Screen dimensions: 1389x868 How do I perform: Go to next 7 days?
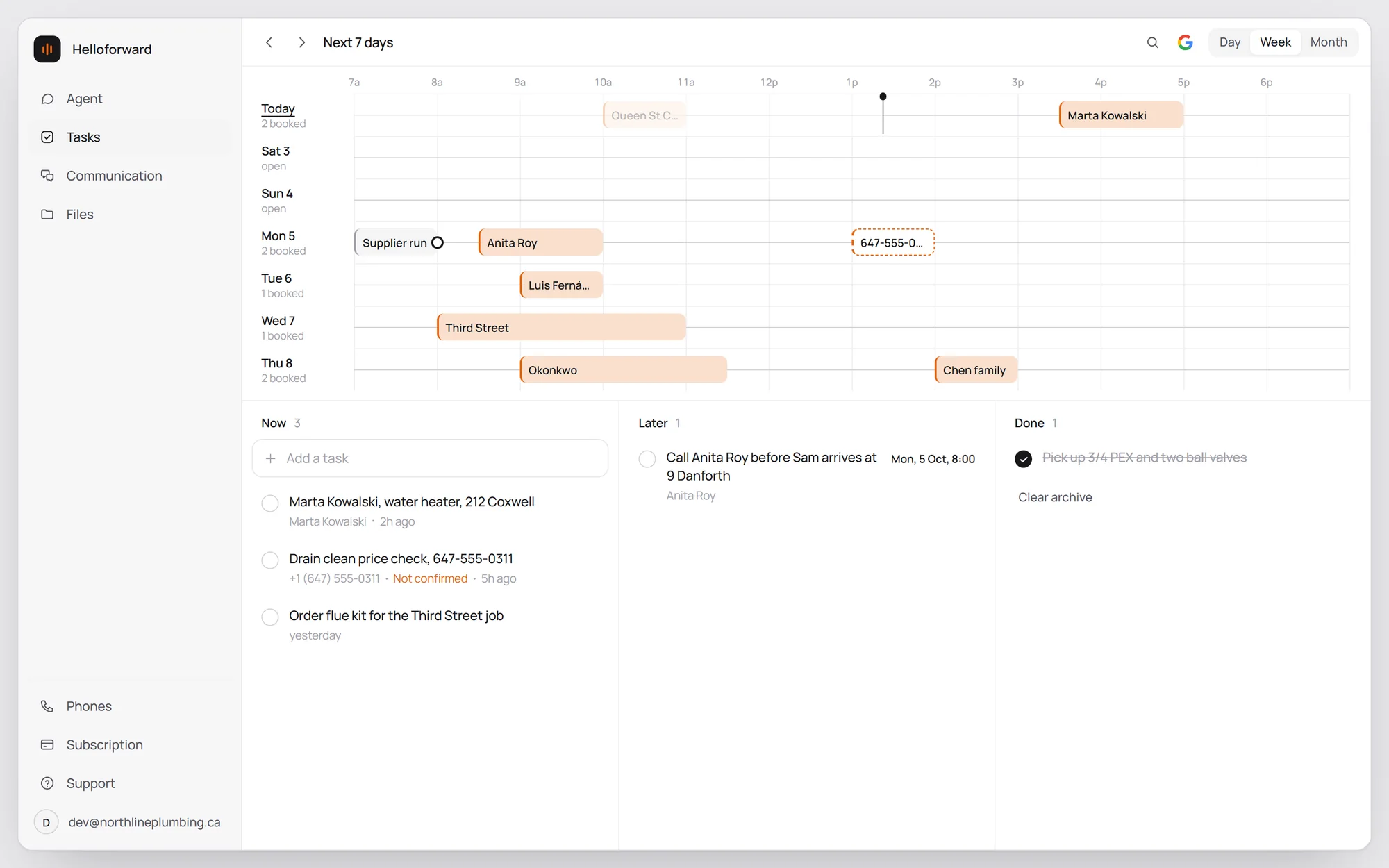tap(301, 42)
